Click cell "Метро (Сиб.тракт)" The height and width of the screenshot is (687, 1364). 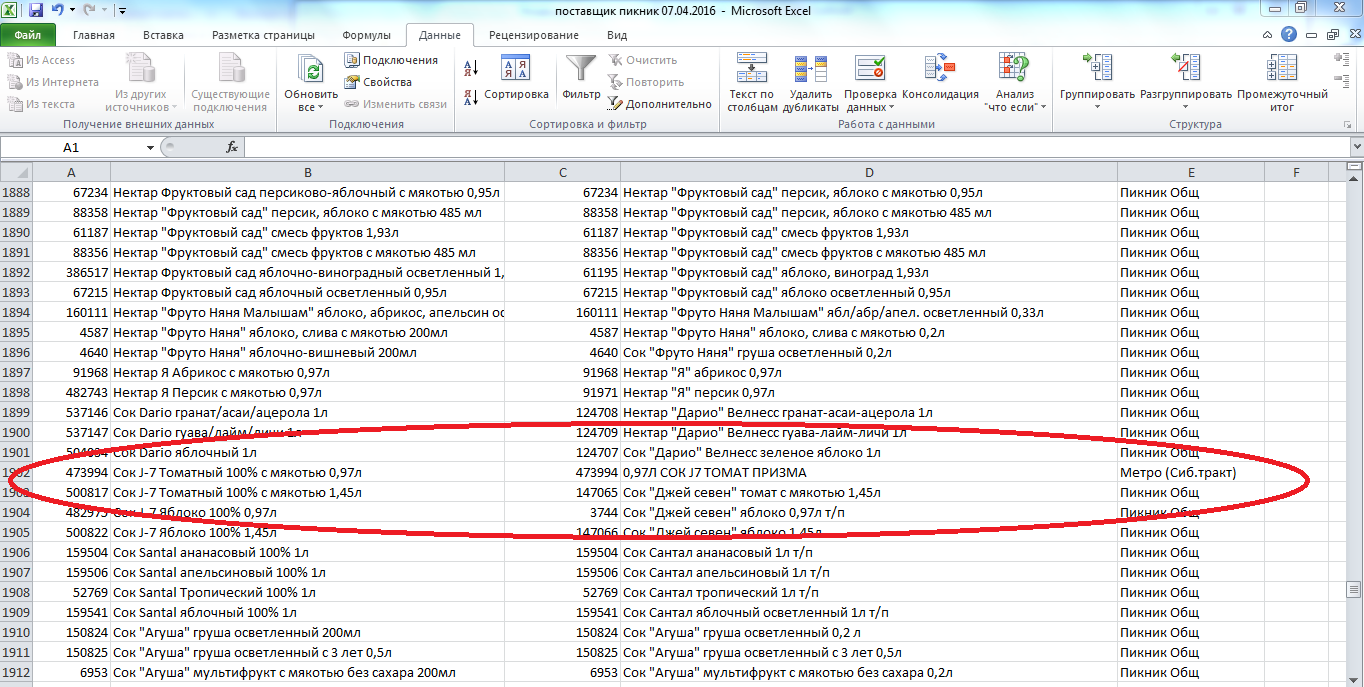1191,472
